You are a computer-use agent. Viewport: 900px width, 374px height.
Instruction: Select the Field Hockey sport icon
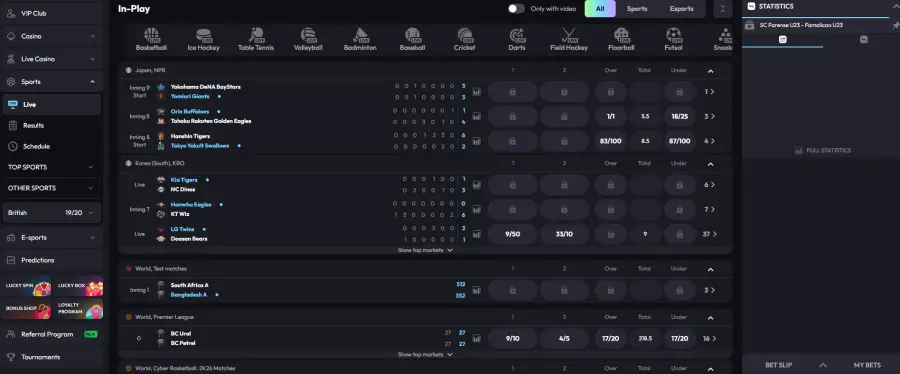pos(569,39)
